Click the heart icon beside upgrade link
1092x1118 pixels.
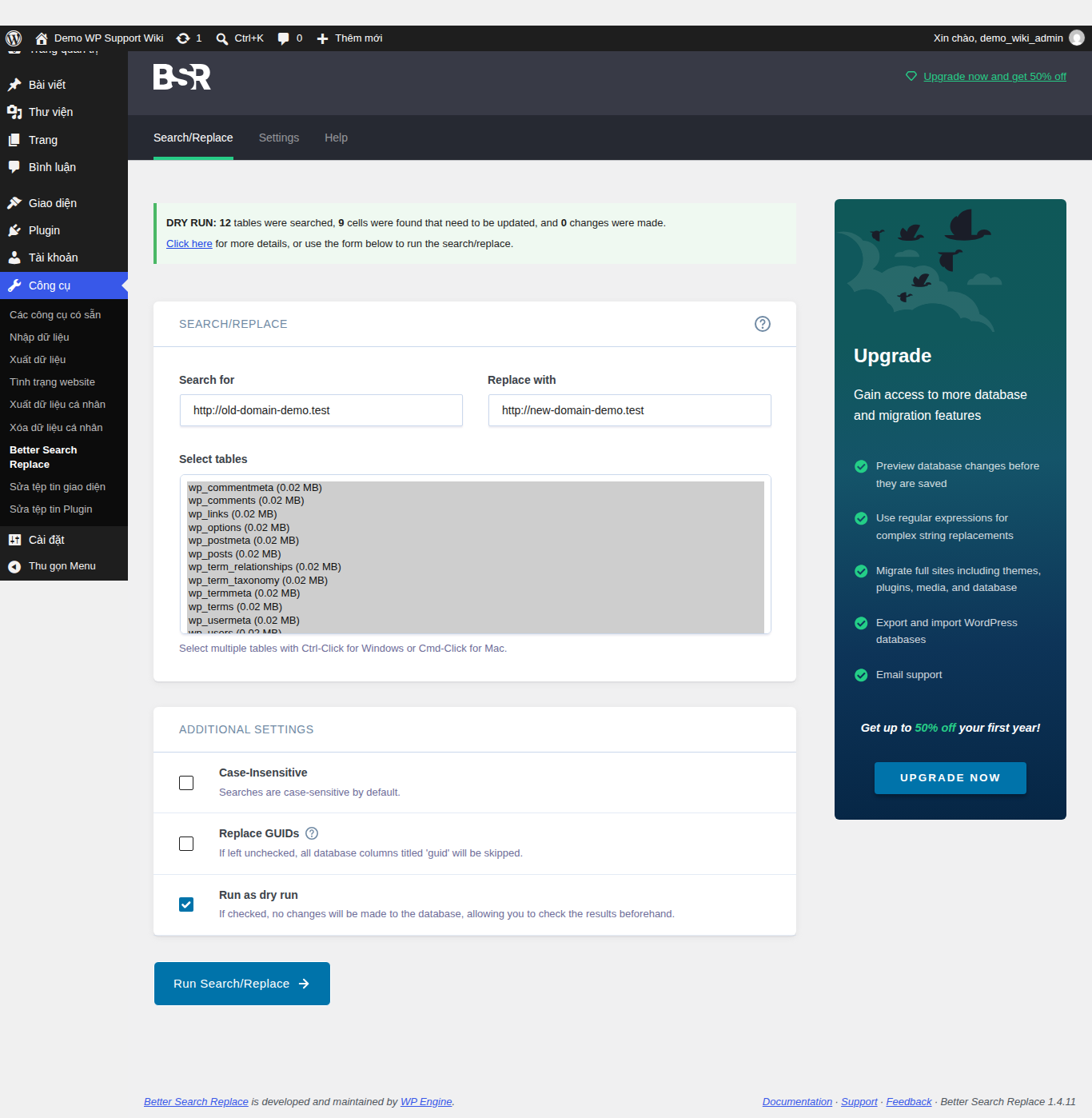(911, 76)
